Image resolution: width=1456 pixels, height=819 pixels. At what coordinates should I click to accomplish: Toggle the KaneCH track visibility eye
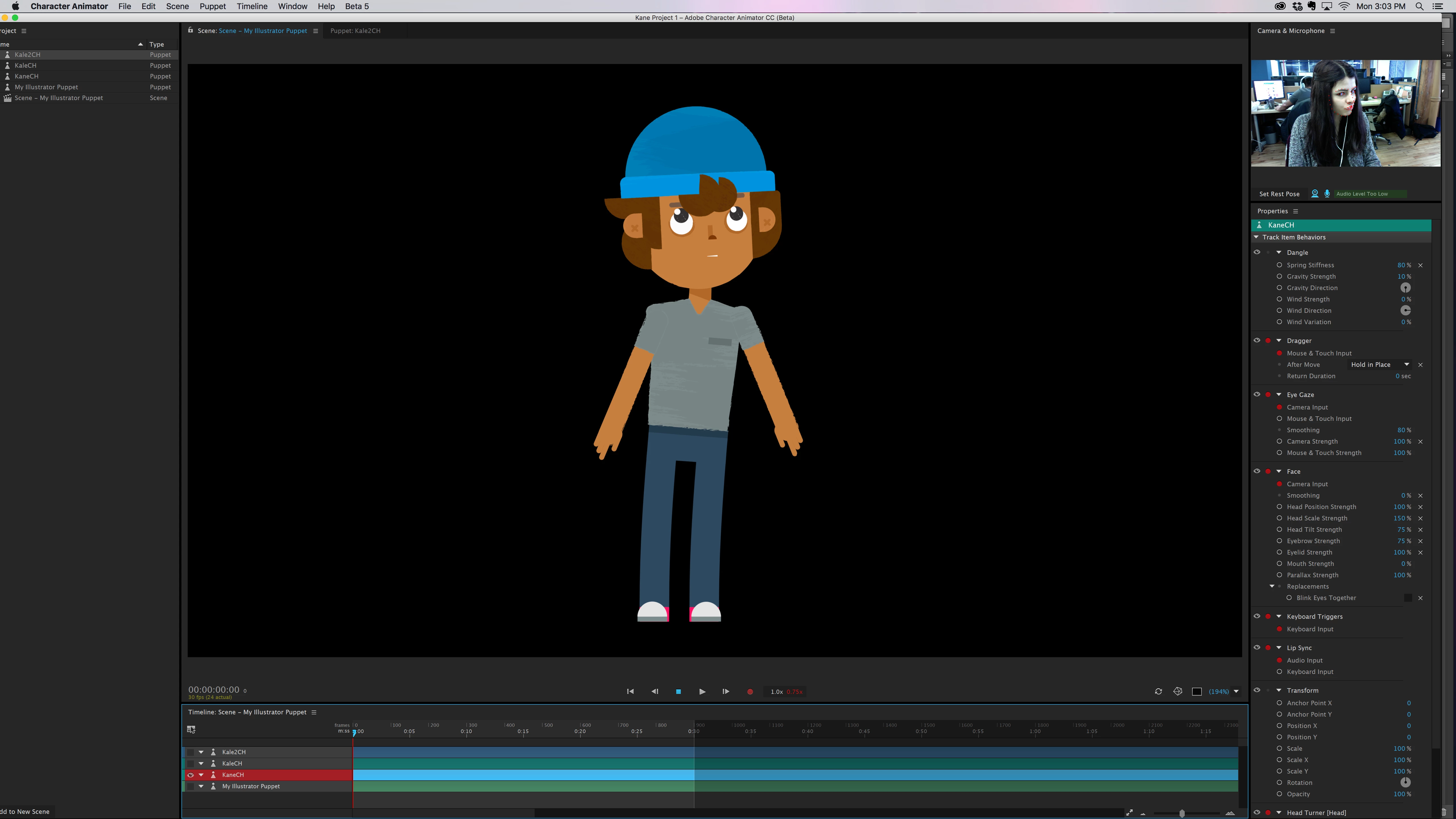click(191, 775)
